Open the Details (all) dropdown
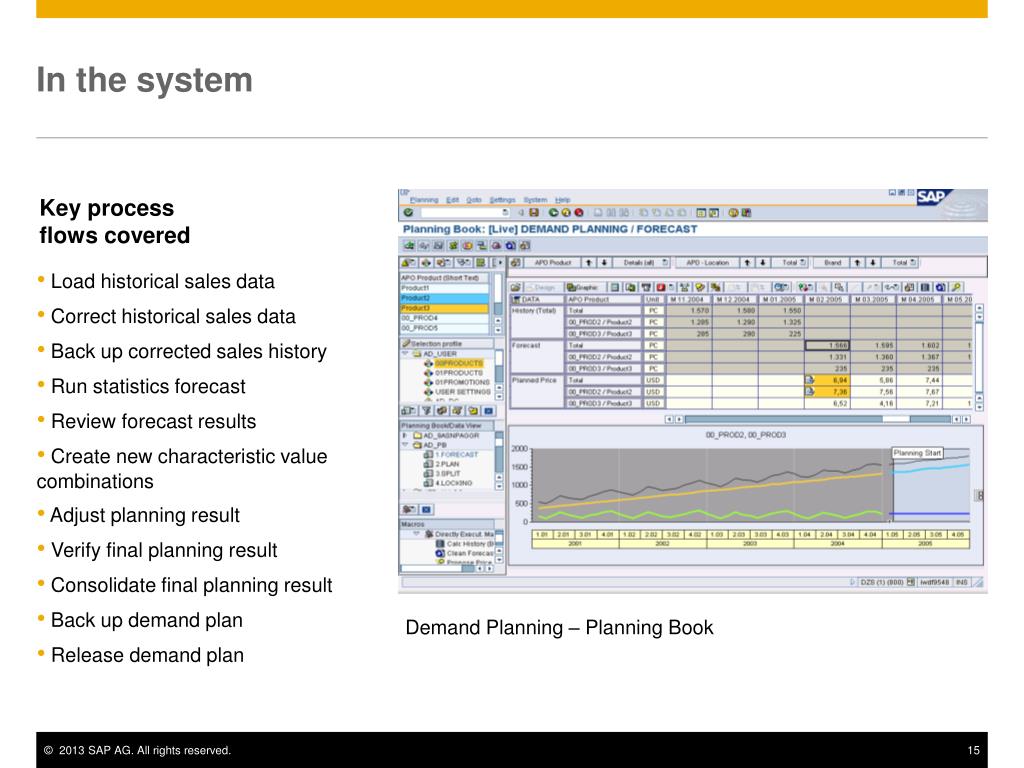The image size is (1024, 768). pos(642,263)
